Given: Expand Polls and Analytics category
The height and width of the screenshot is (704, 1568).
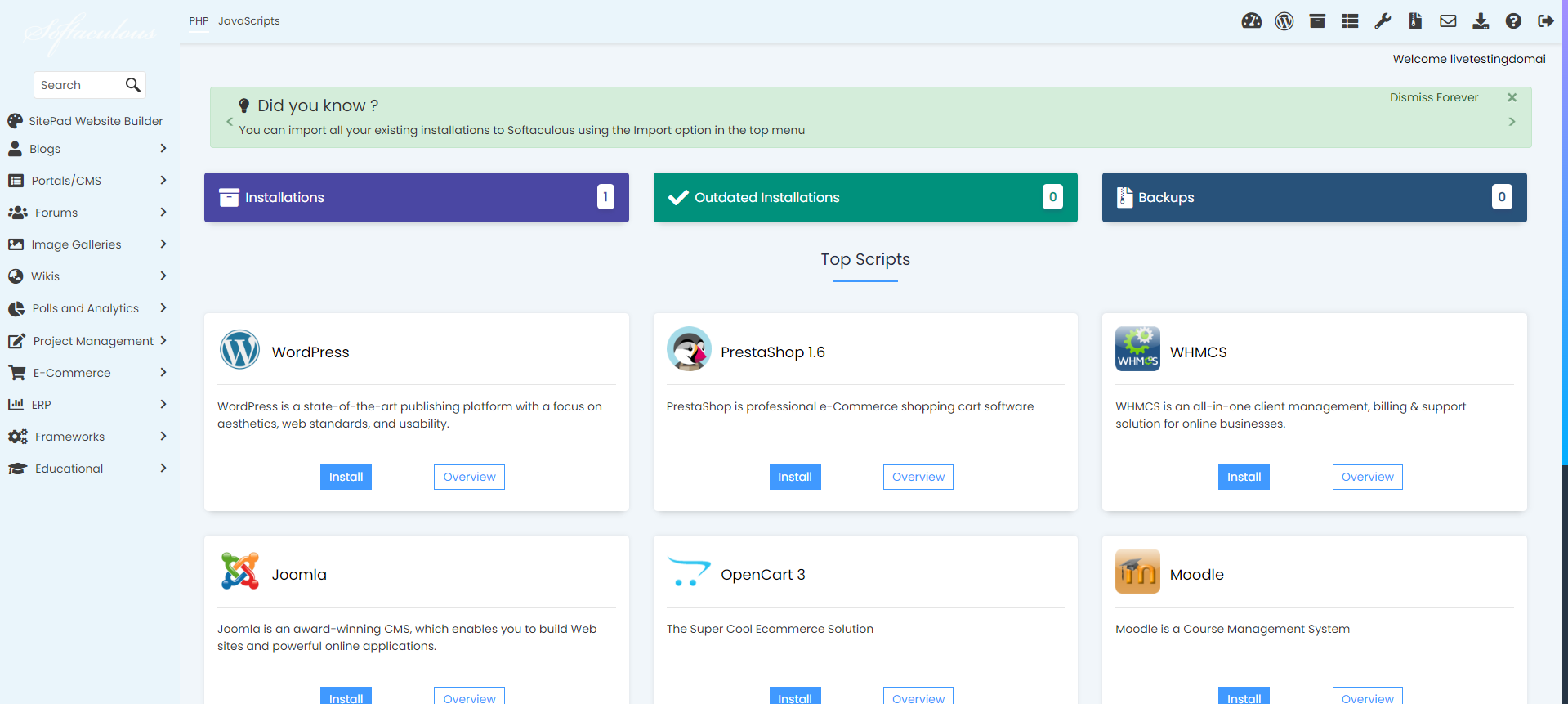Looking at the screenshot, I should tap(87, 308).
